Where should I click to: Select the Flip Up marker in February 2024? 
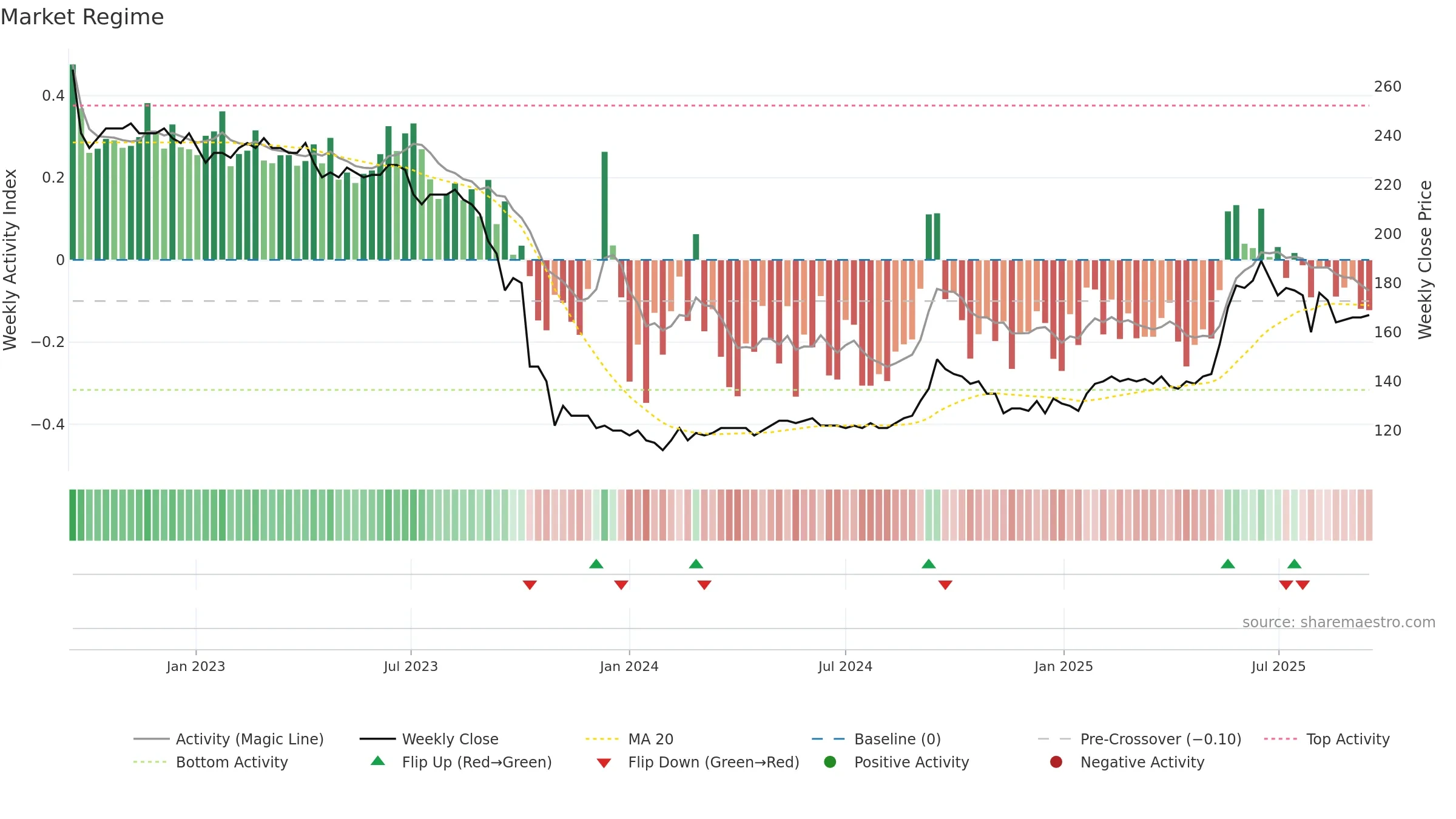pyautogui.click(x=696, y=564)
